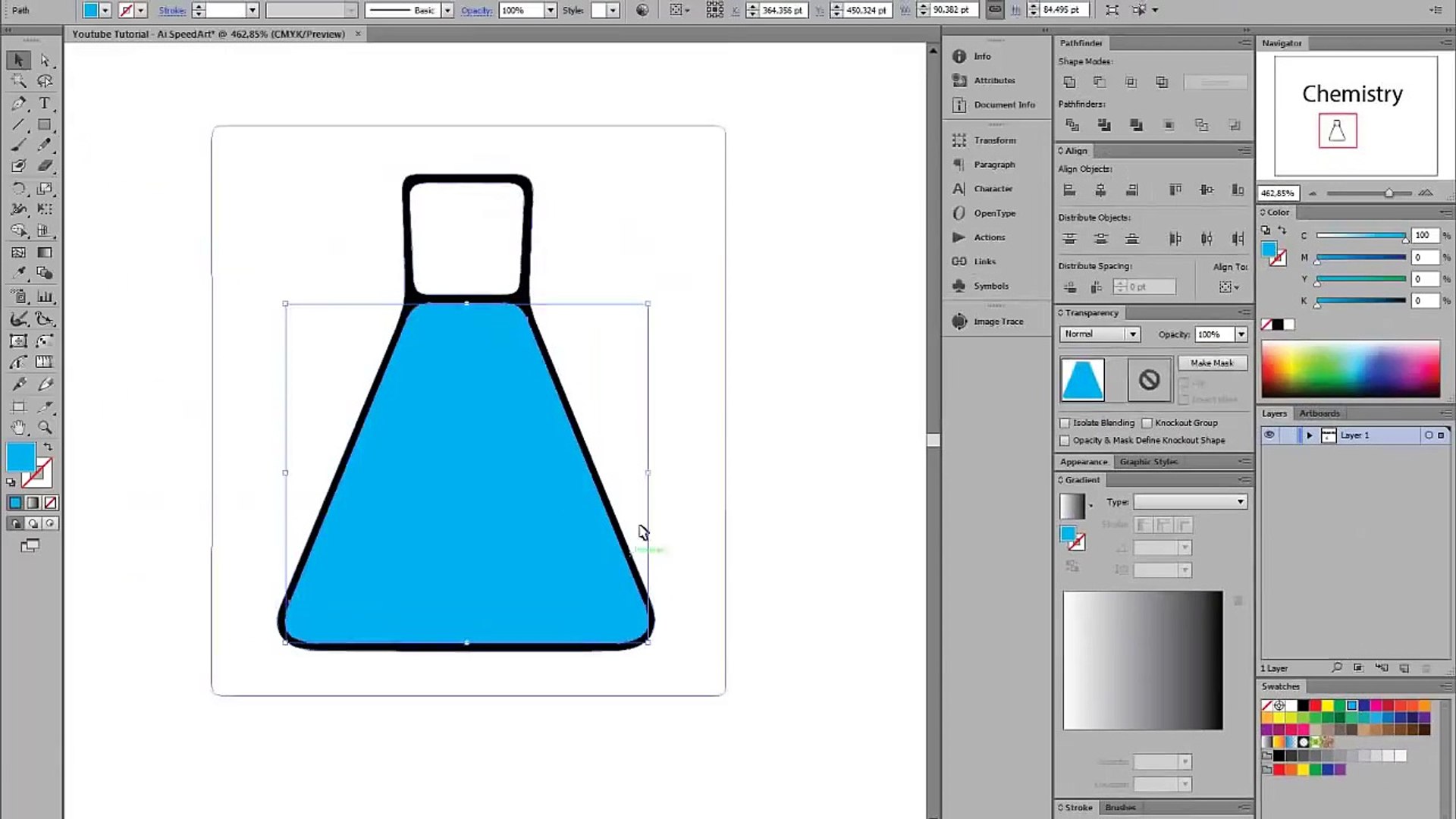Image resolution: width=1456 pixels, height=819 pixels.
Task: Switch to the Artboards tab
Action: pyautogui.click(x=1319, y=413)
